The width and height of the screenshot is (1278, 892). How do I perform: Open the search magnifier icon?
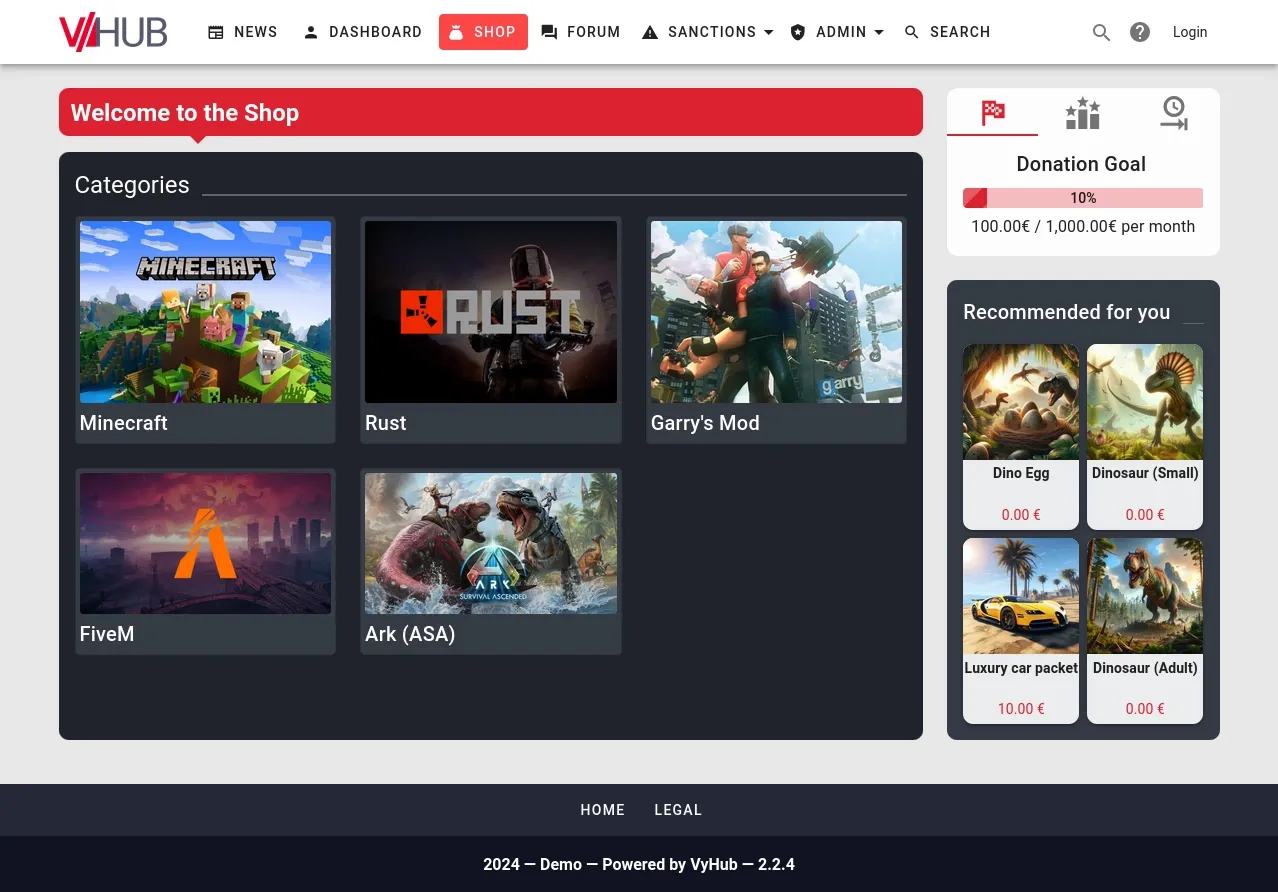point(1101,32)
